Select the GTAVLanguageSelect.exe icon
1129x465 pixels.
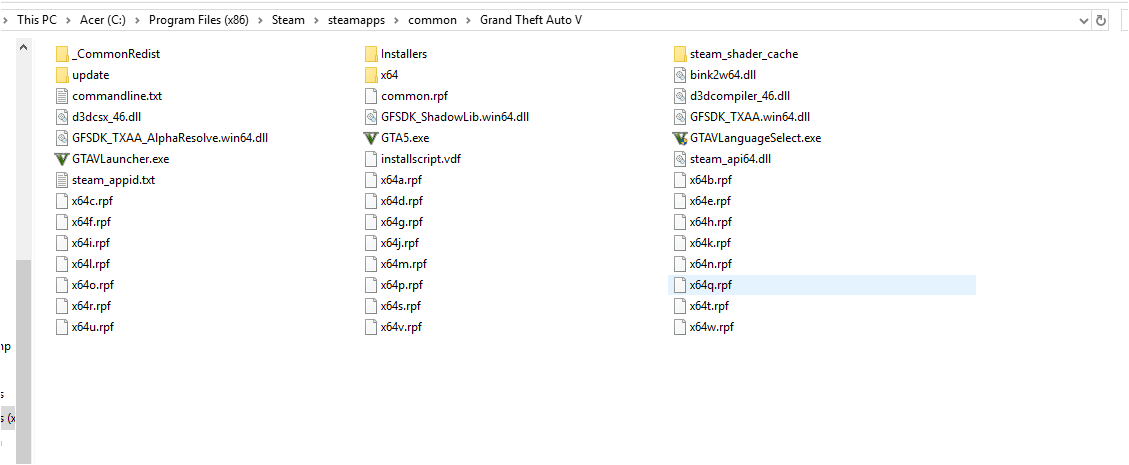pos(680,138)
